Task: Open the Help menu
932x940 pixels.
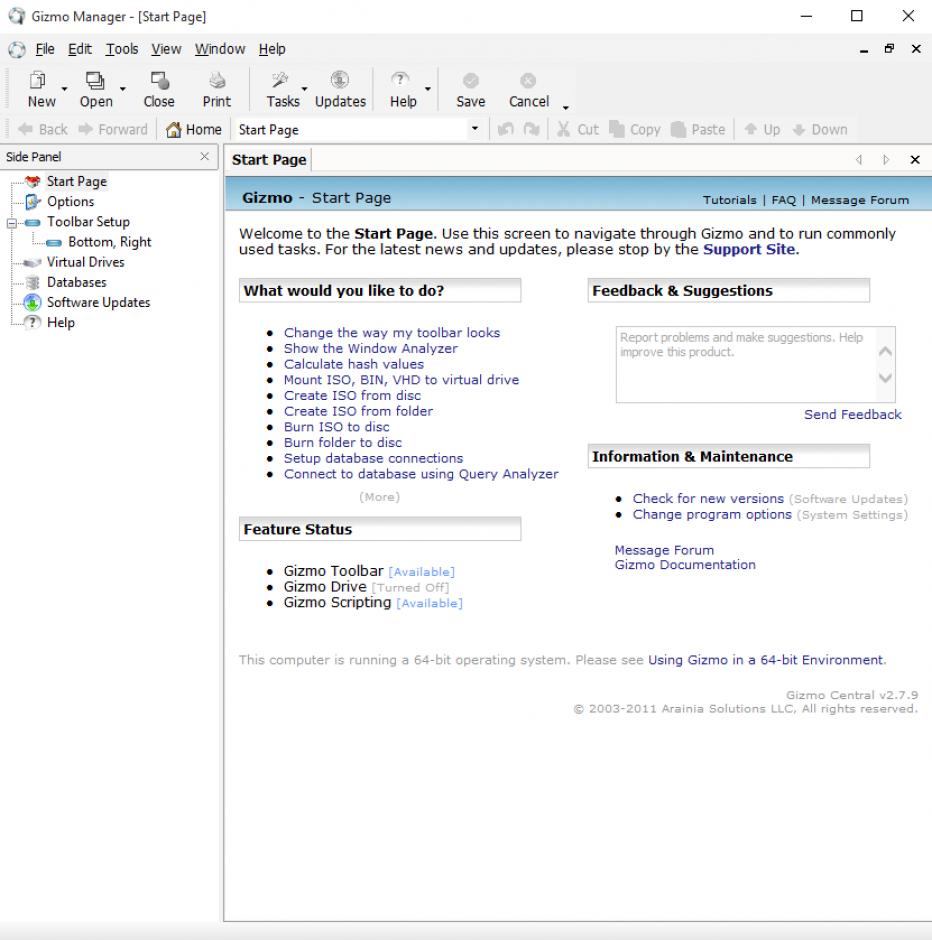Action: click(272, 49)
